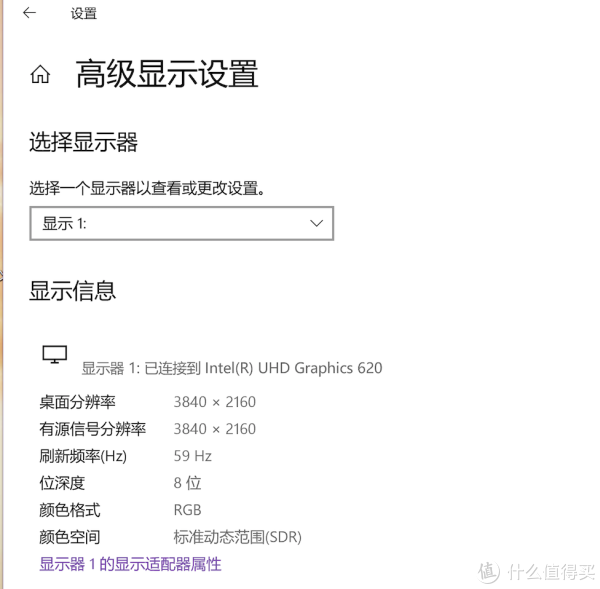This screenshot has height=589, width=600.
Task: Click the 颜色空间 label
Action: point(70,537)
